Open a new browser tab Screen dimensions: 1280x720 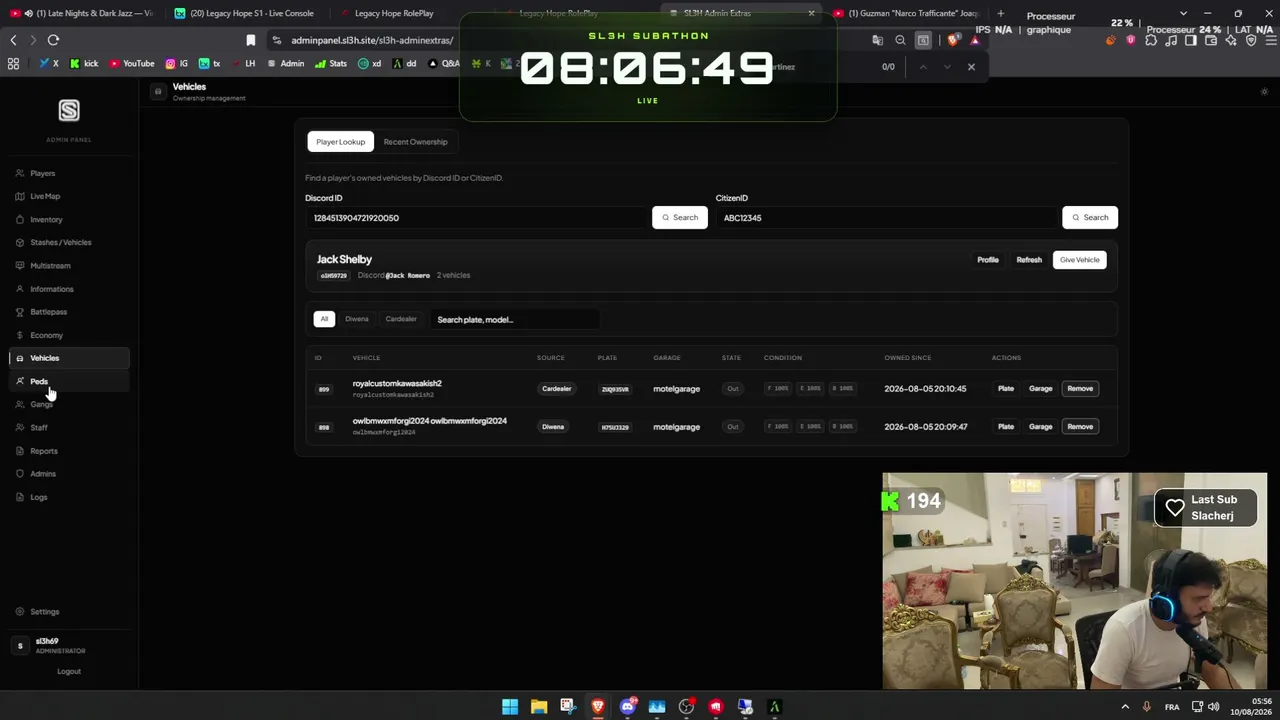click(x=1001, y=13)
